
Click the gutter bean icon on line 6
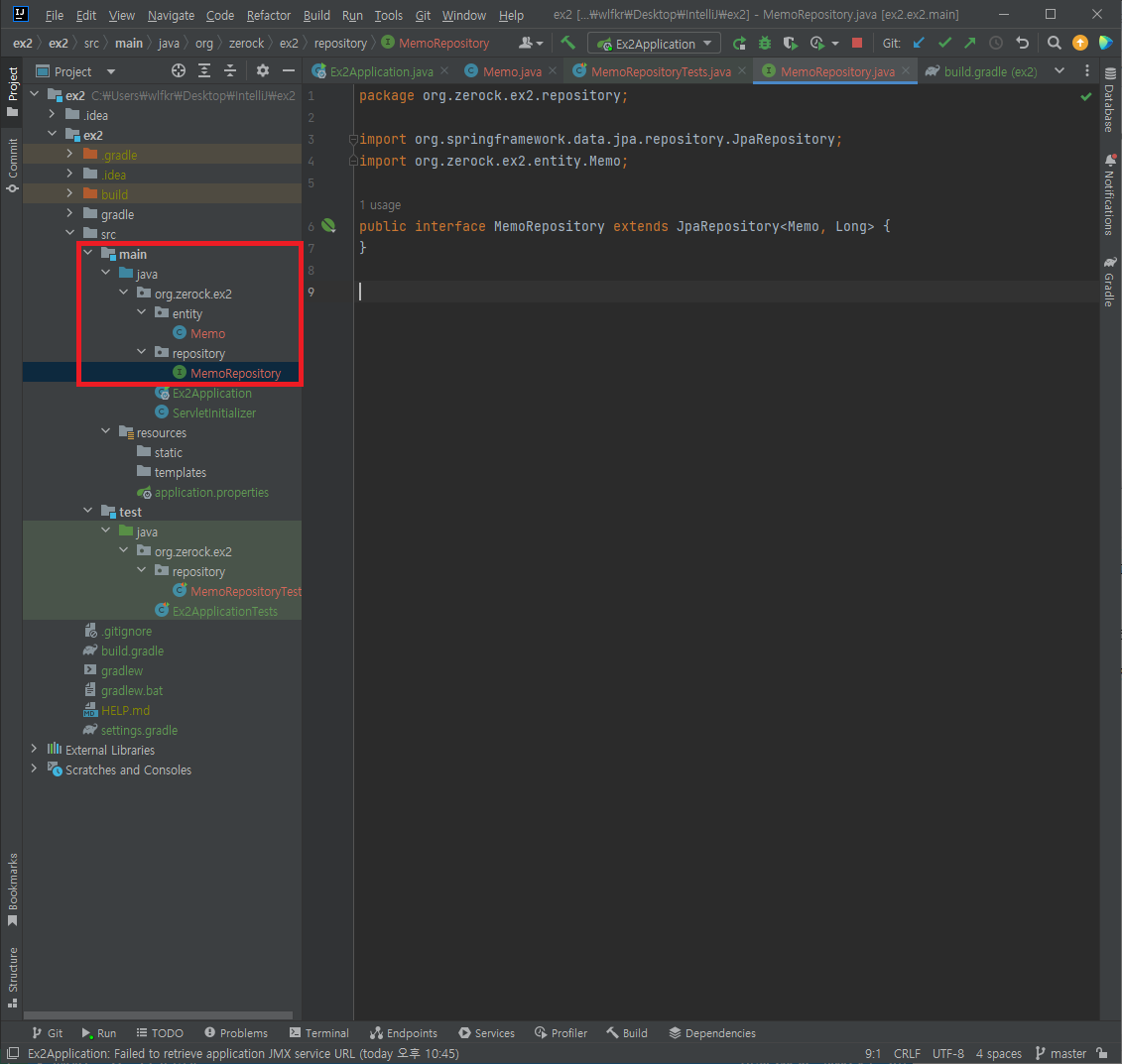click(328, 226)
